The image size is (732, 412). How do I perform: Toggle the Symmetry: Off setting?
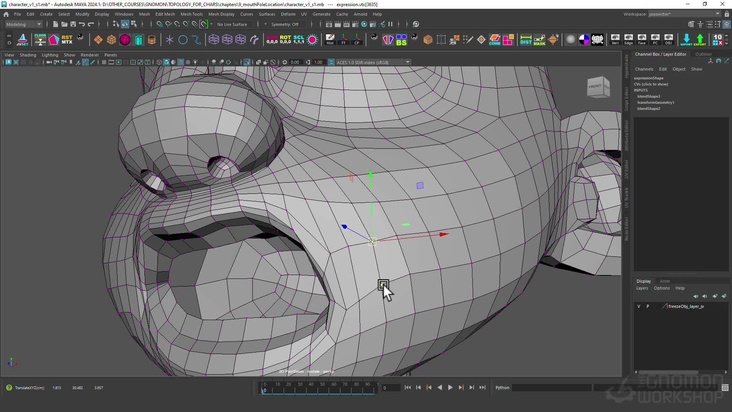click(x=283, y=24)
